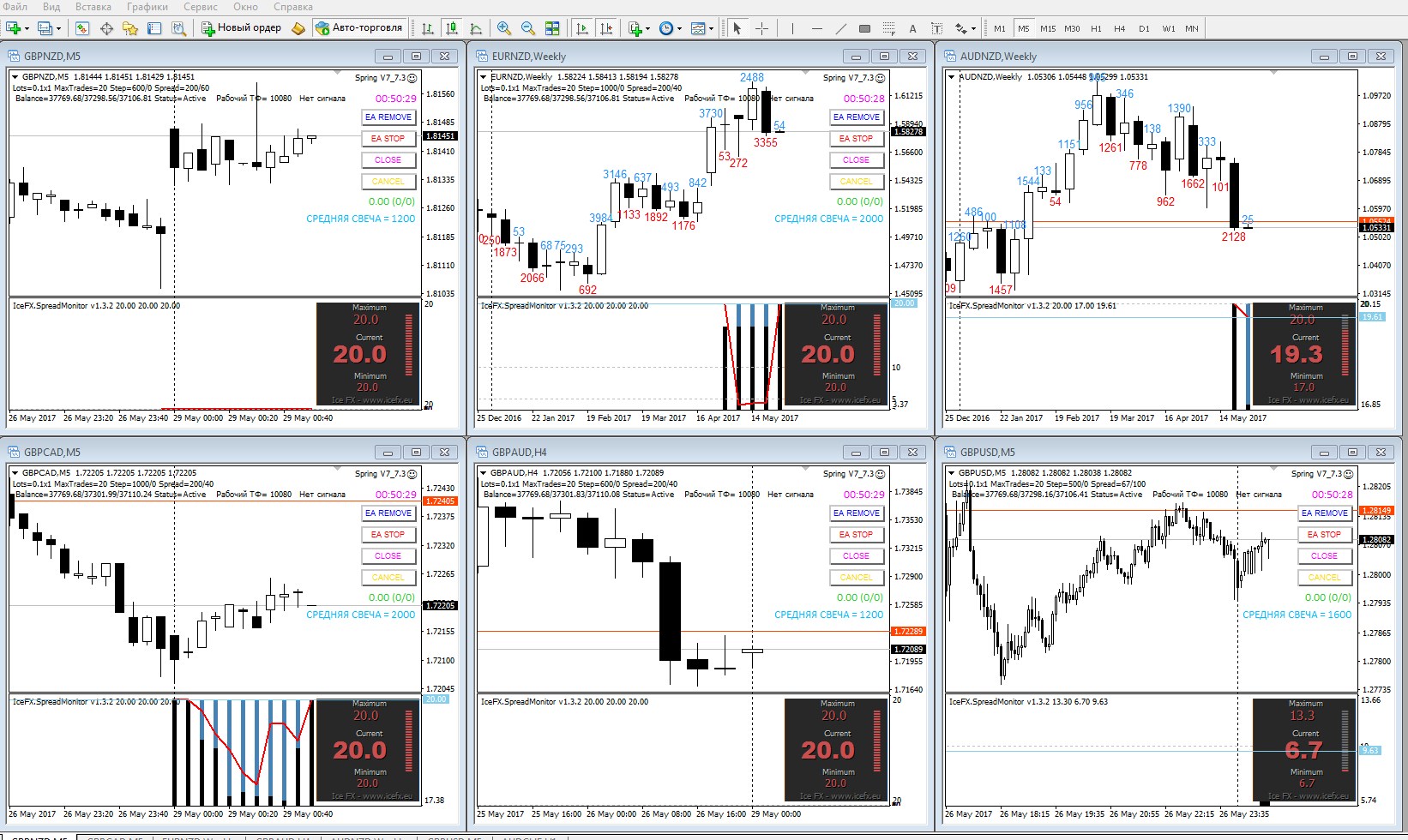The image size is (1408, 840).
Task: Open the Окно menu
Action: click(245, 7)
